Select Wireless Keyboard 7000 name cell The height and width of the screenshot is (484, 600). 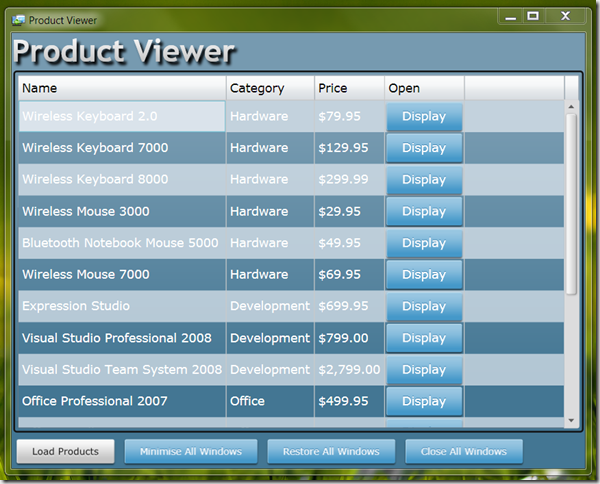(x=122, y=148)
